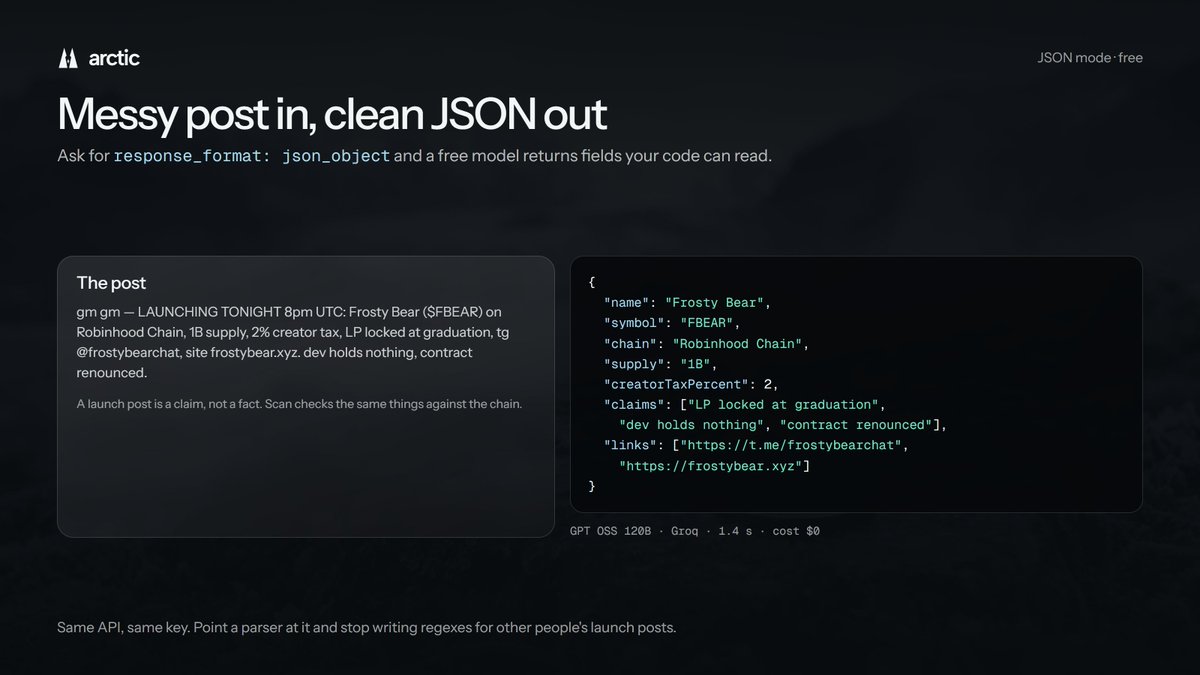Click the JSON line "supply": "1B"
Image resolution: width=1200 pixels, height=675 pixels.
(x=662, y=364)
